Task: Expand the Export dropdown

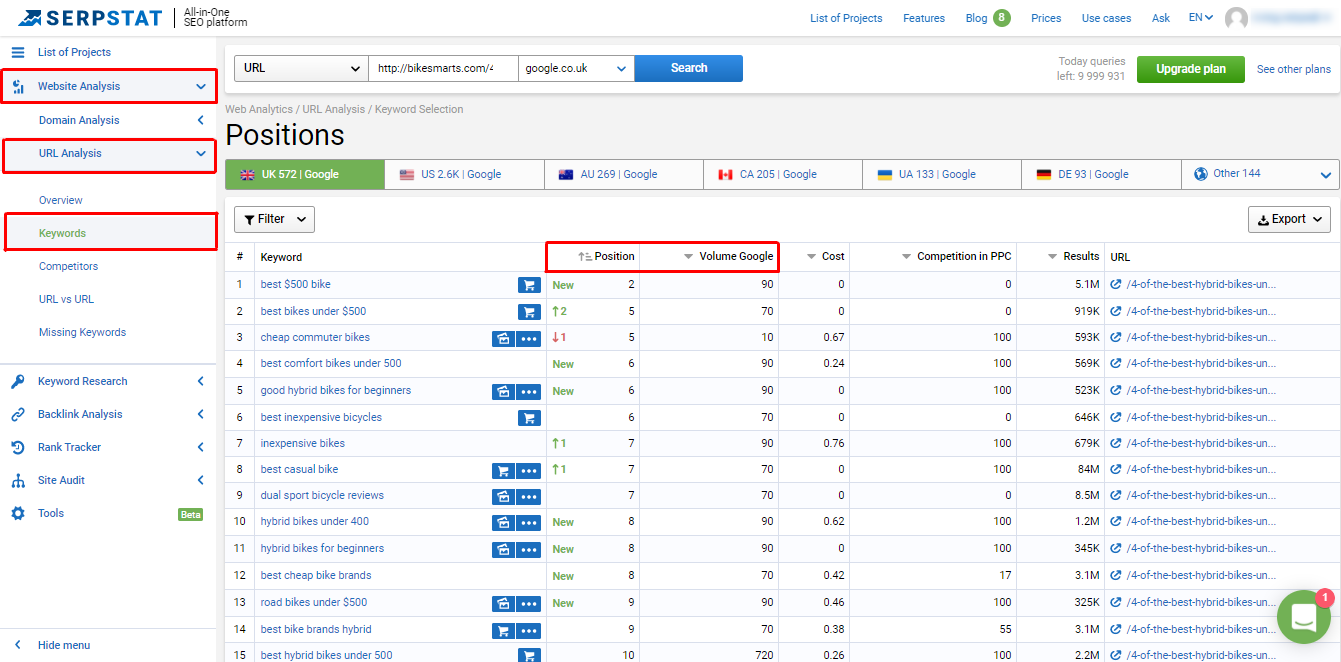Action: coord(1289,219)
